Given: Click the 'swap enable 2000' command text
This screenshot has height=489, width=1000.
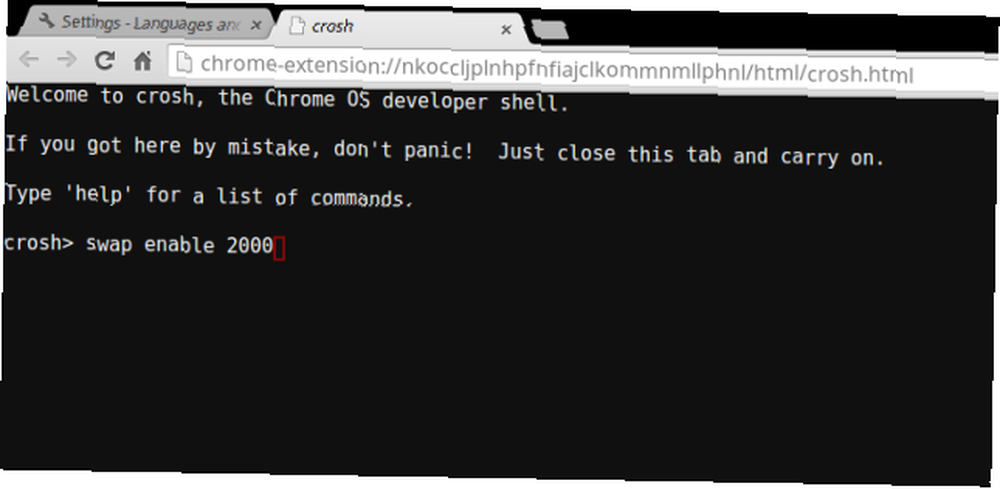Looking at the screenshot, I should [x=179, y=245].
